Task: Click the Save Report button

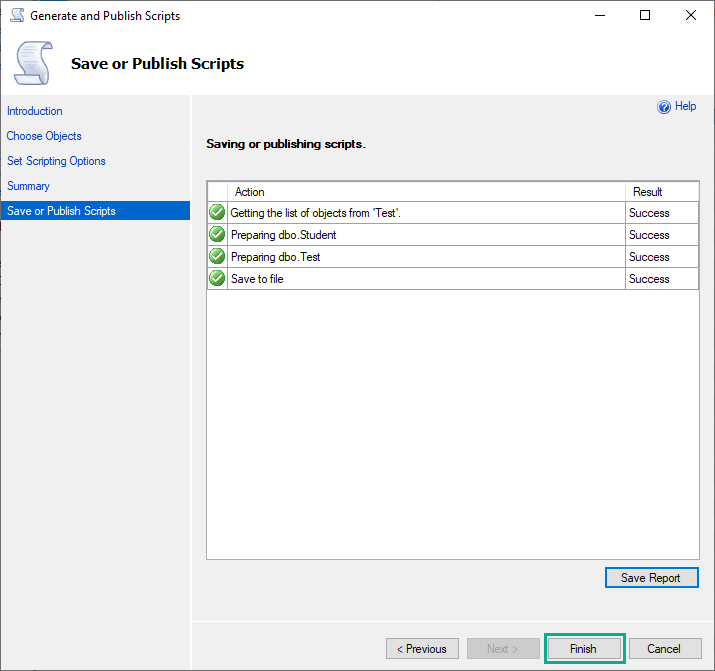Action: [x=651, y=578]
